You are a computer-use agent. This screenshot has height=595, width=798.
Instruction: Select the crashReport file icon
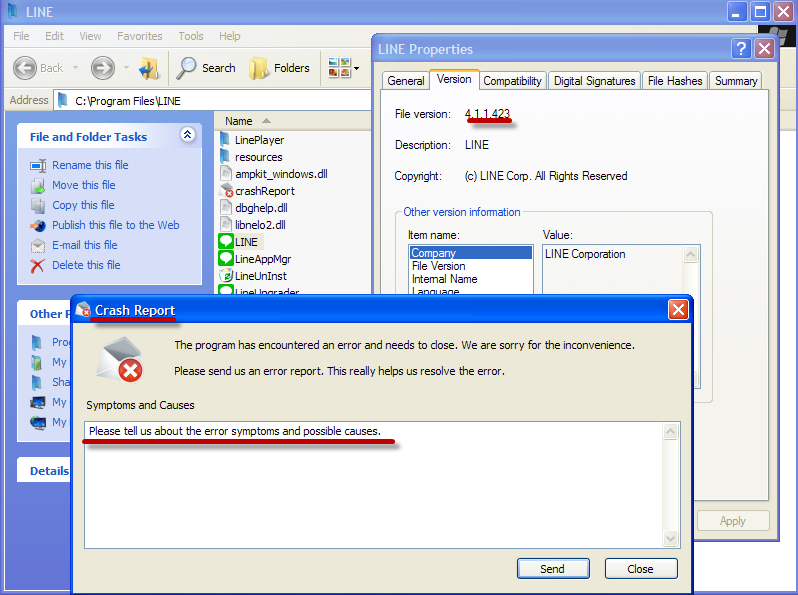tap(225, 191)
